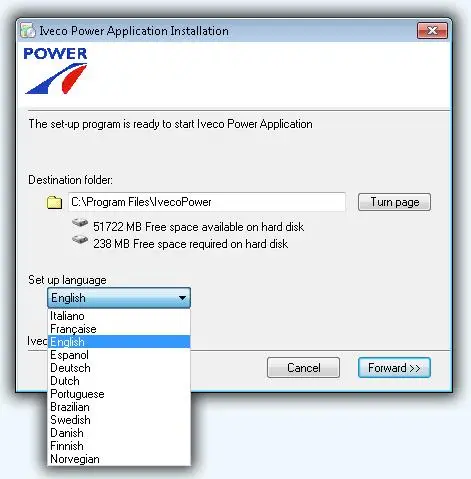This screenshot has height=479, width=471.
Task: Click the installer icon in the title bar
Action: point(28,31)
